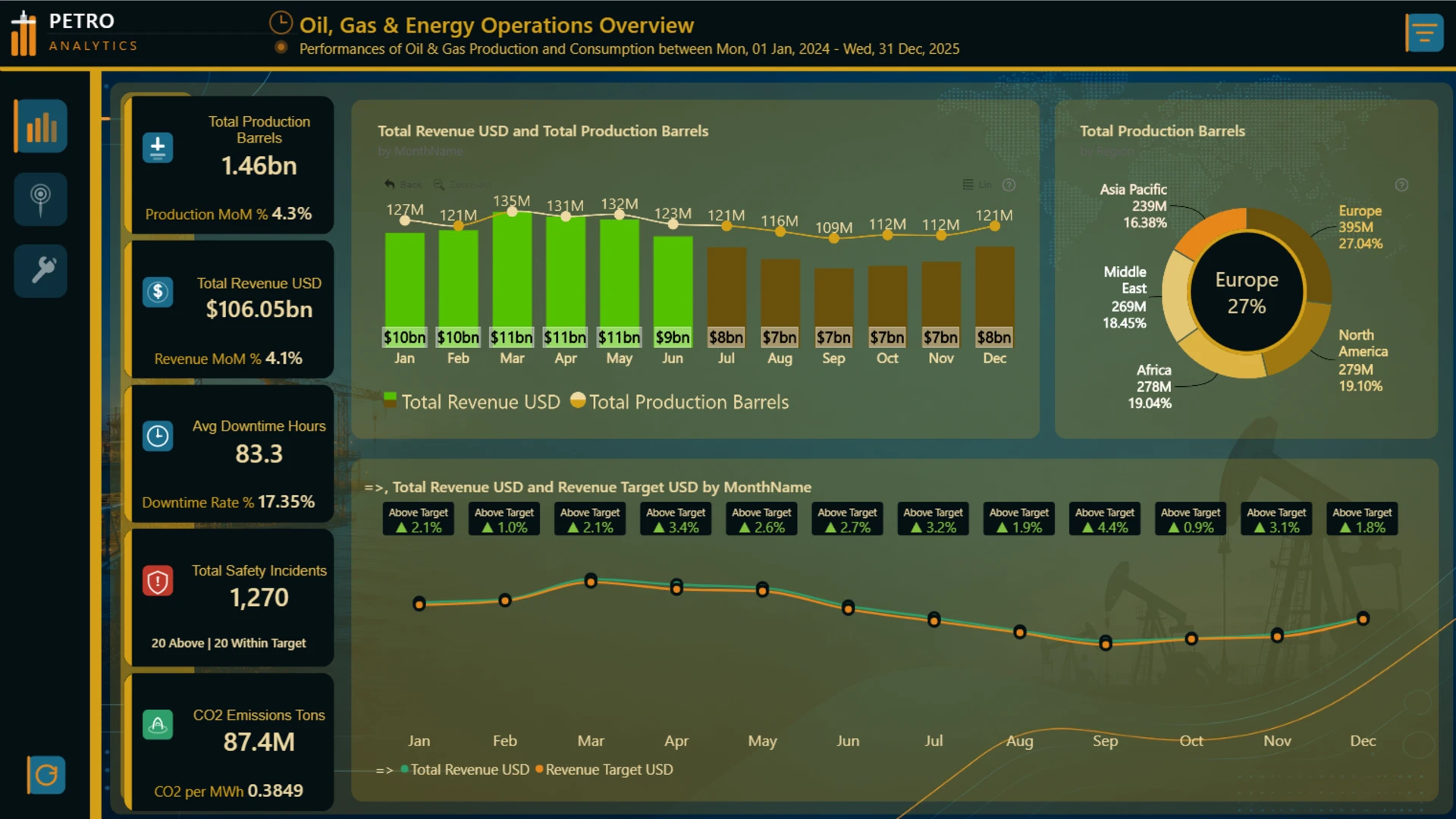Select the December point on revenue line
Viewport: 1456px width, 819px height.
pyautogui.click(x=1363, y=619)
